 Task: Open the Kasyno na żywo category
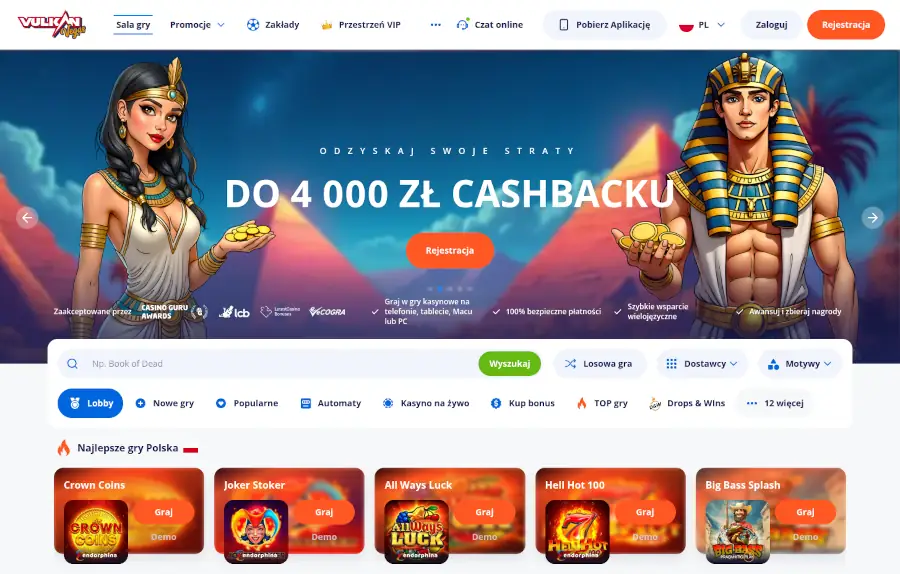426,403
